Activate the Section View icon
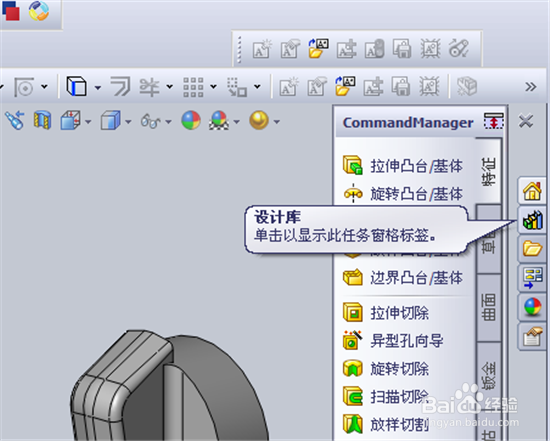 pos(42,120)
